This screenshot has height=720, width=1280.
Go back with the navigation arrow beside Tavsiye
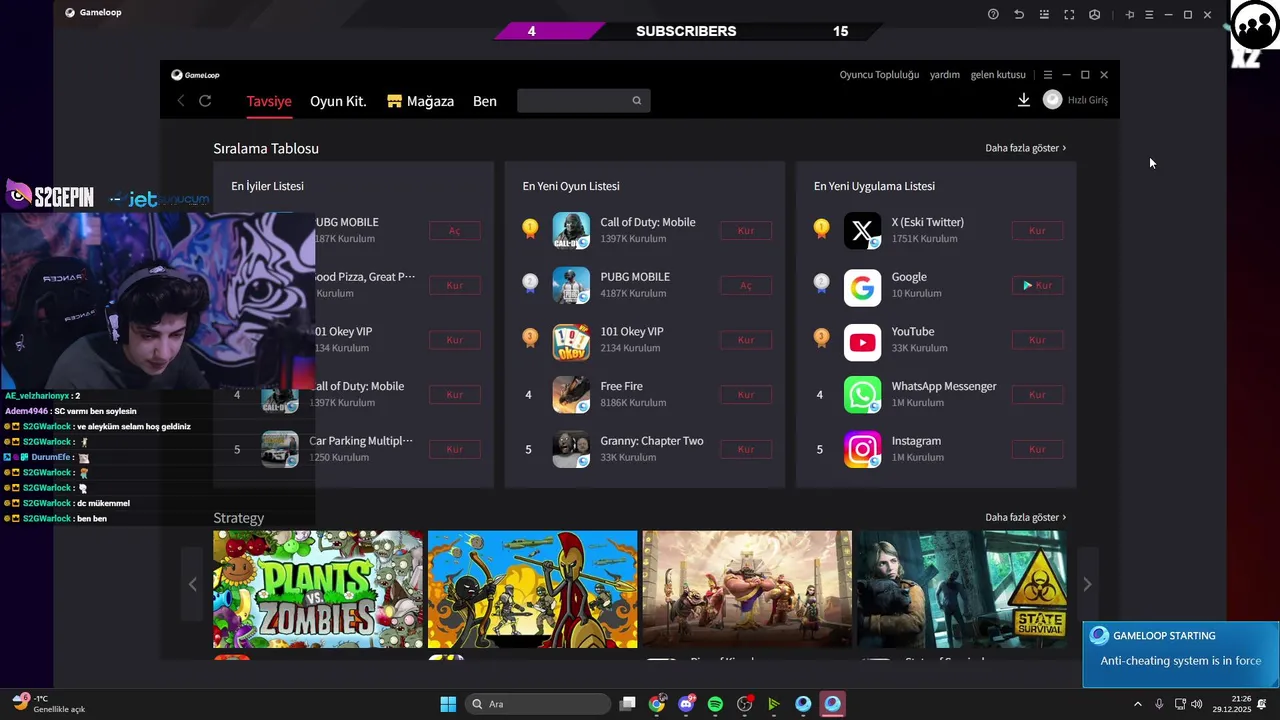coord(181,101)
